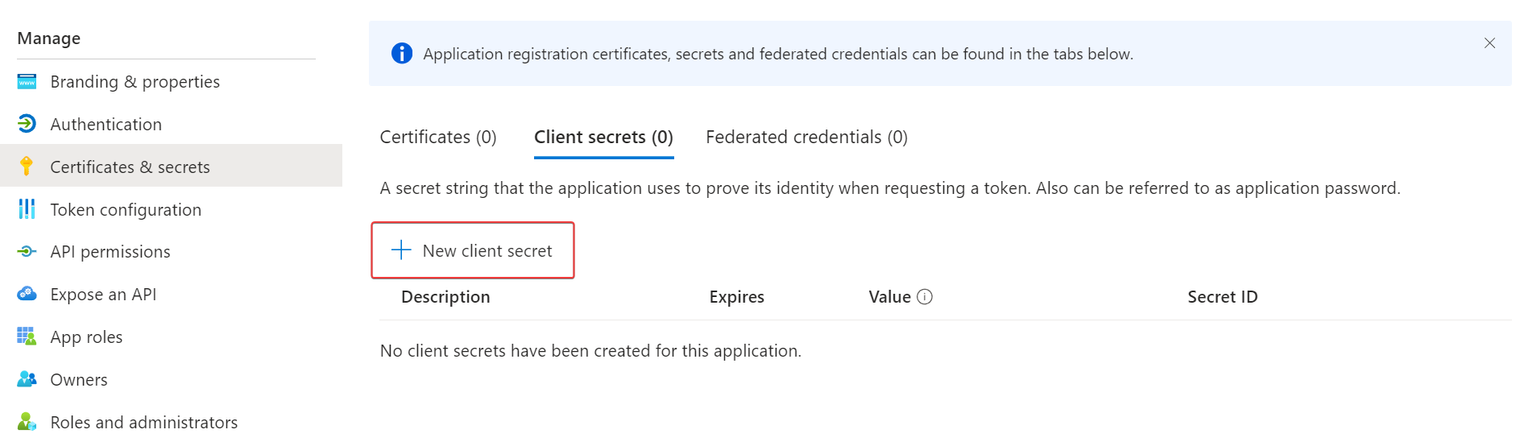Click the Token configuration bars icon

27,209
